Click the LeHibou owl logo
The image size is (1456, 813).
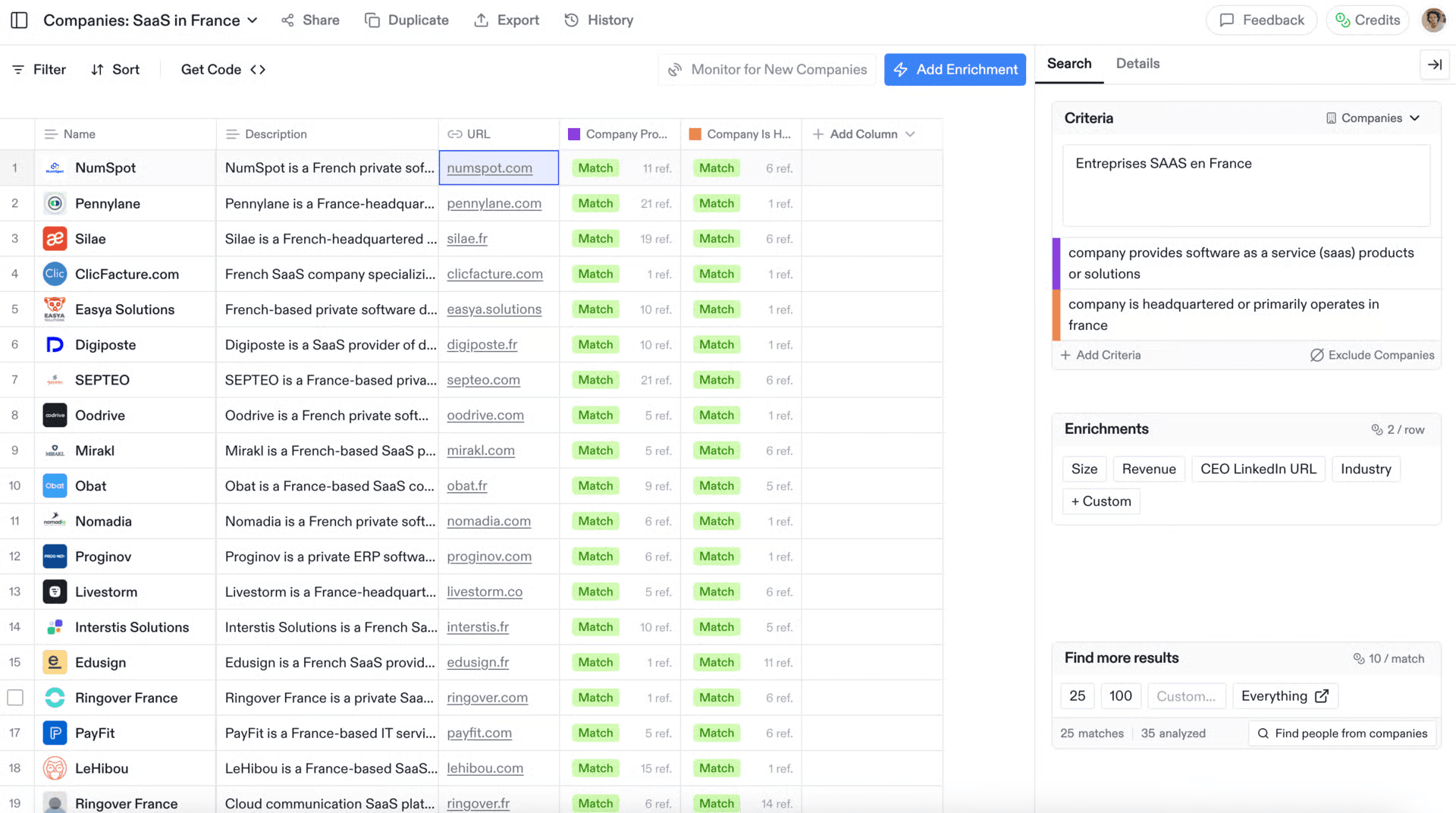tap(55, 768)
